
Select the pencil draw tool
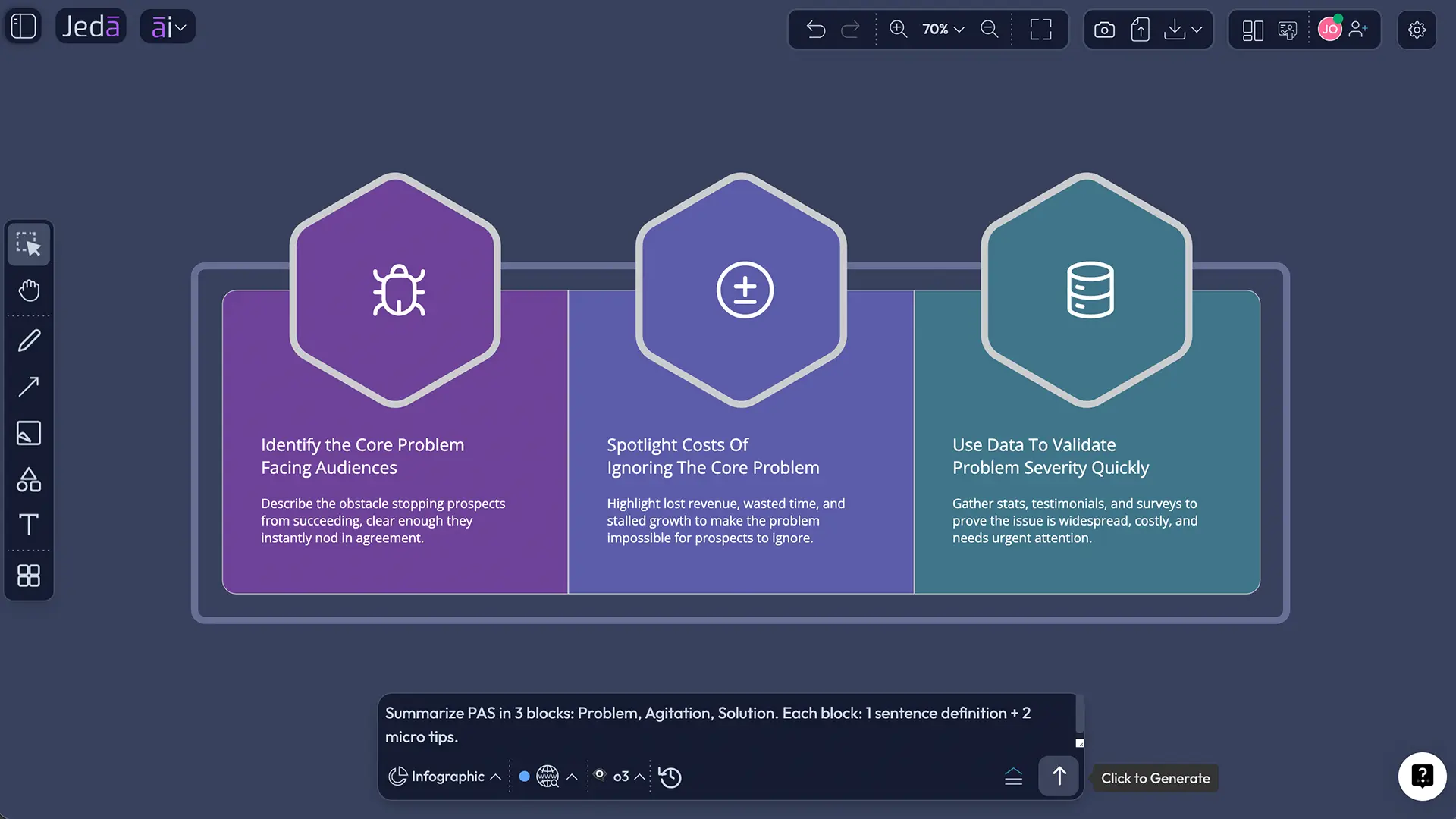pos(29,340)
